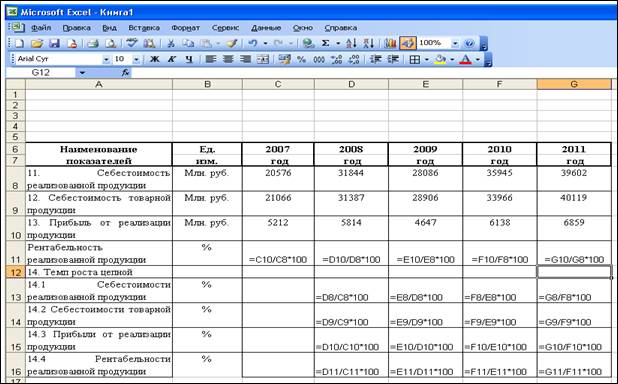The width and height of the screenshot is (618, 384).
Task: Create a new workbook with New icon
Action: tap(19, 43)
